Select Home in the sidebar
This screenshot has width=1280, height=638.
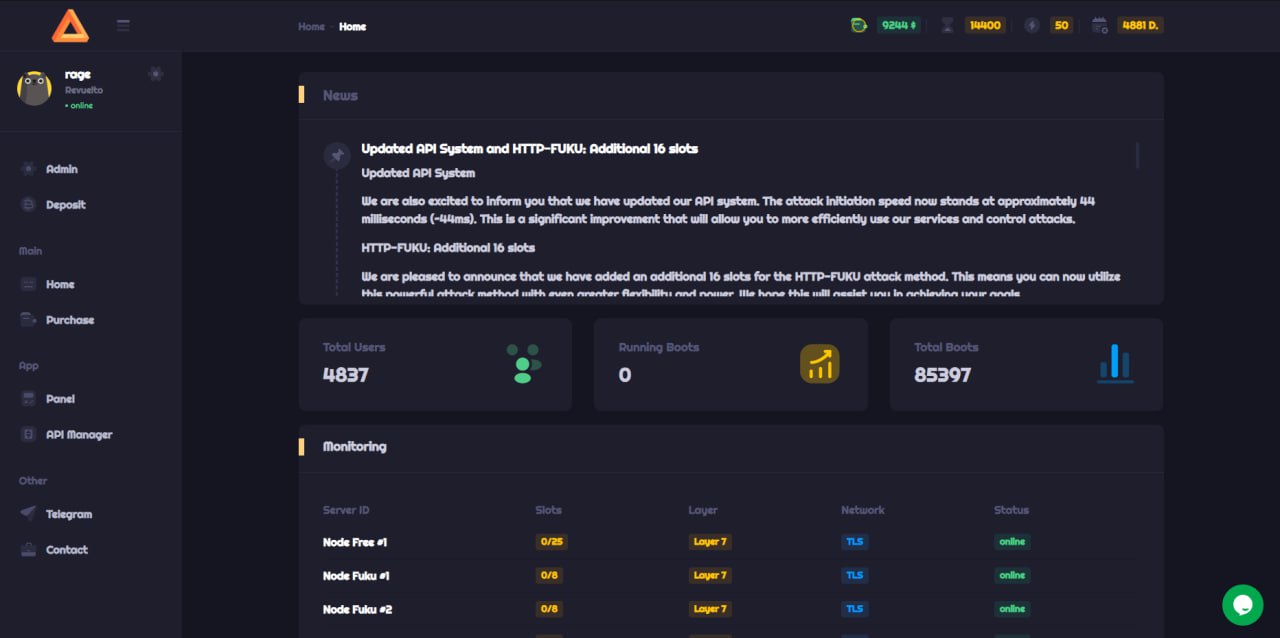pyautogui.click(x=60, y=284)
